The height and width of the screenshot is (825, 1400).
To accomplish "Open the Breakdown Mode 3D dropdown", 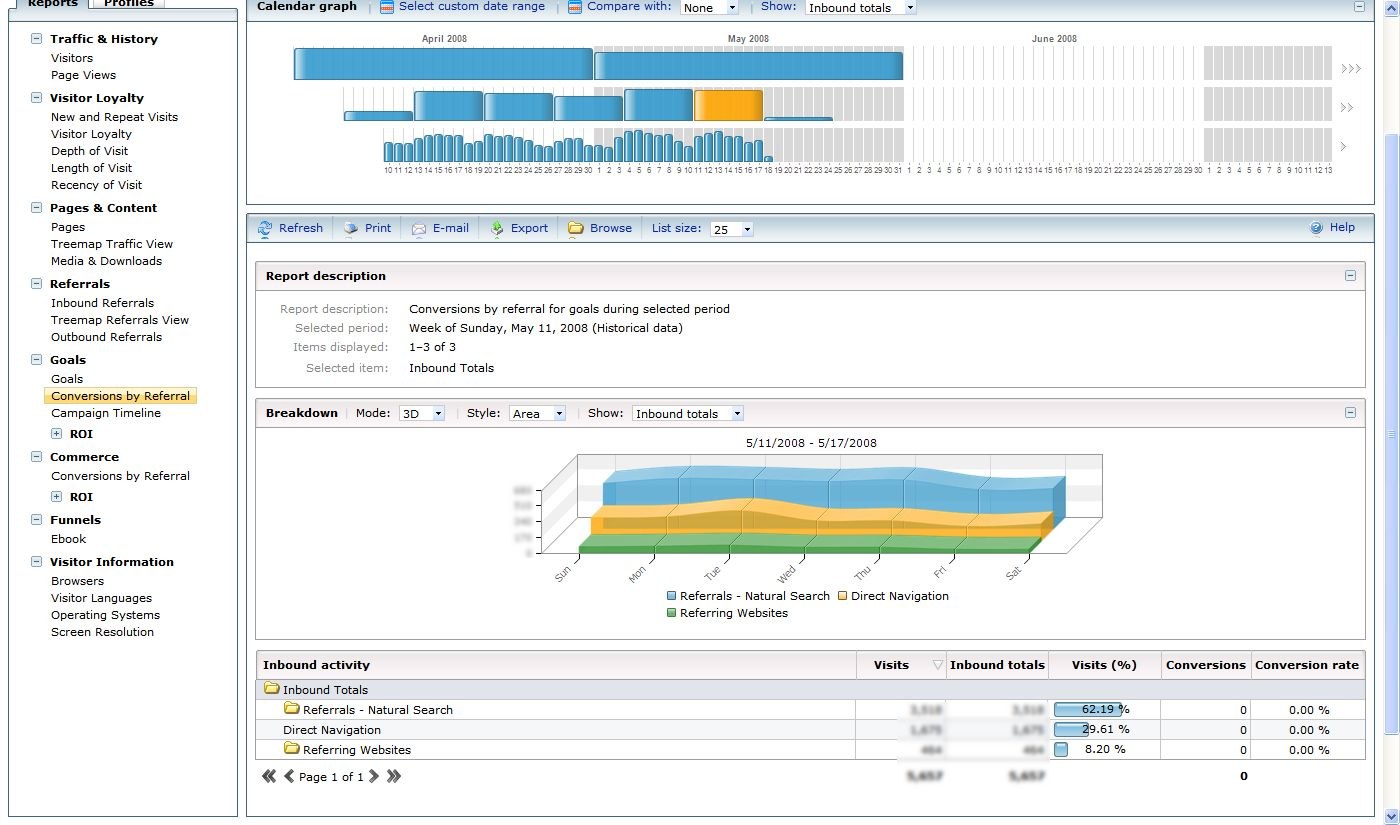I will click(x=421, y=414).
